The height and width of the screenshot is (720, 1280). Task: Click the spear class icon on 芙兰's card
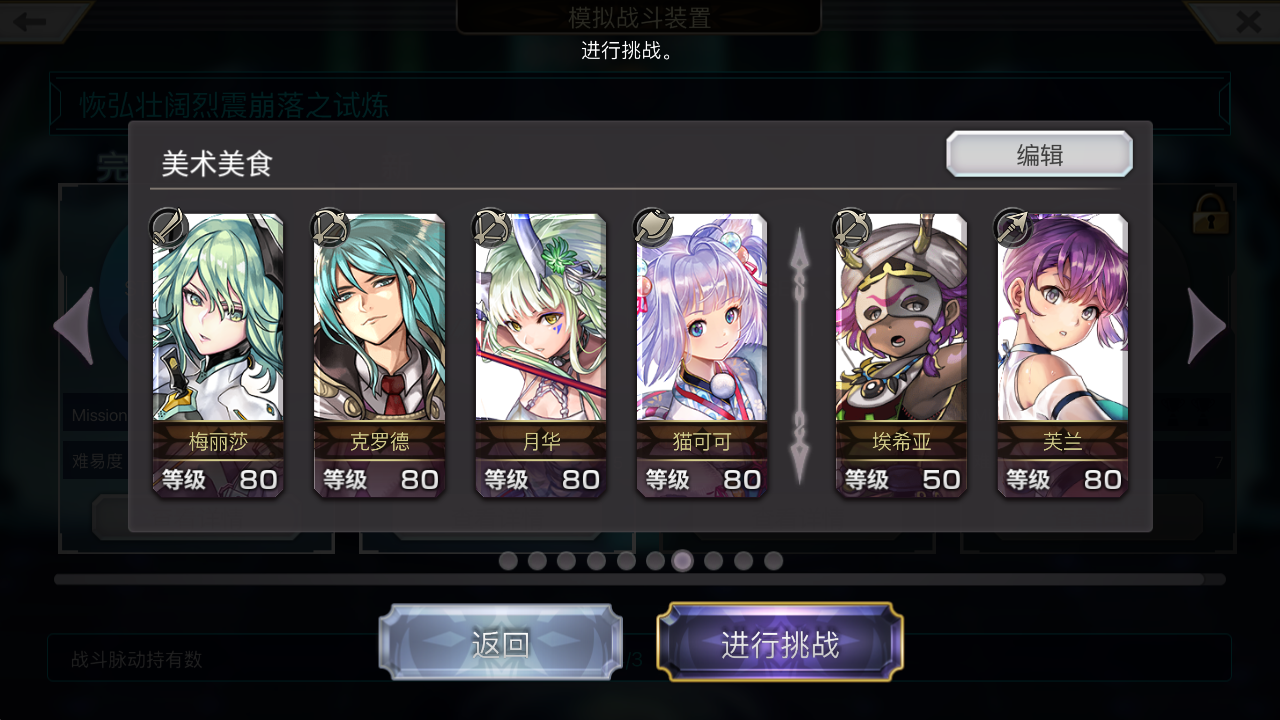[1013, 227]
